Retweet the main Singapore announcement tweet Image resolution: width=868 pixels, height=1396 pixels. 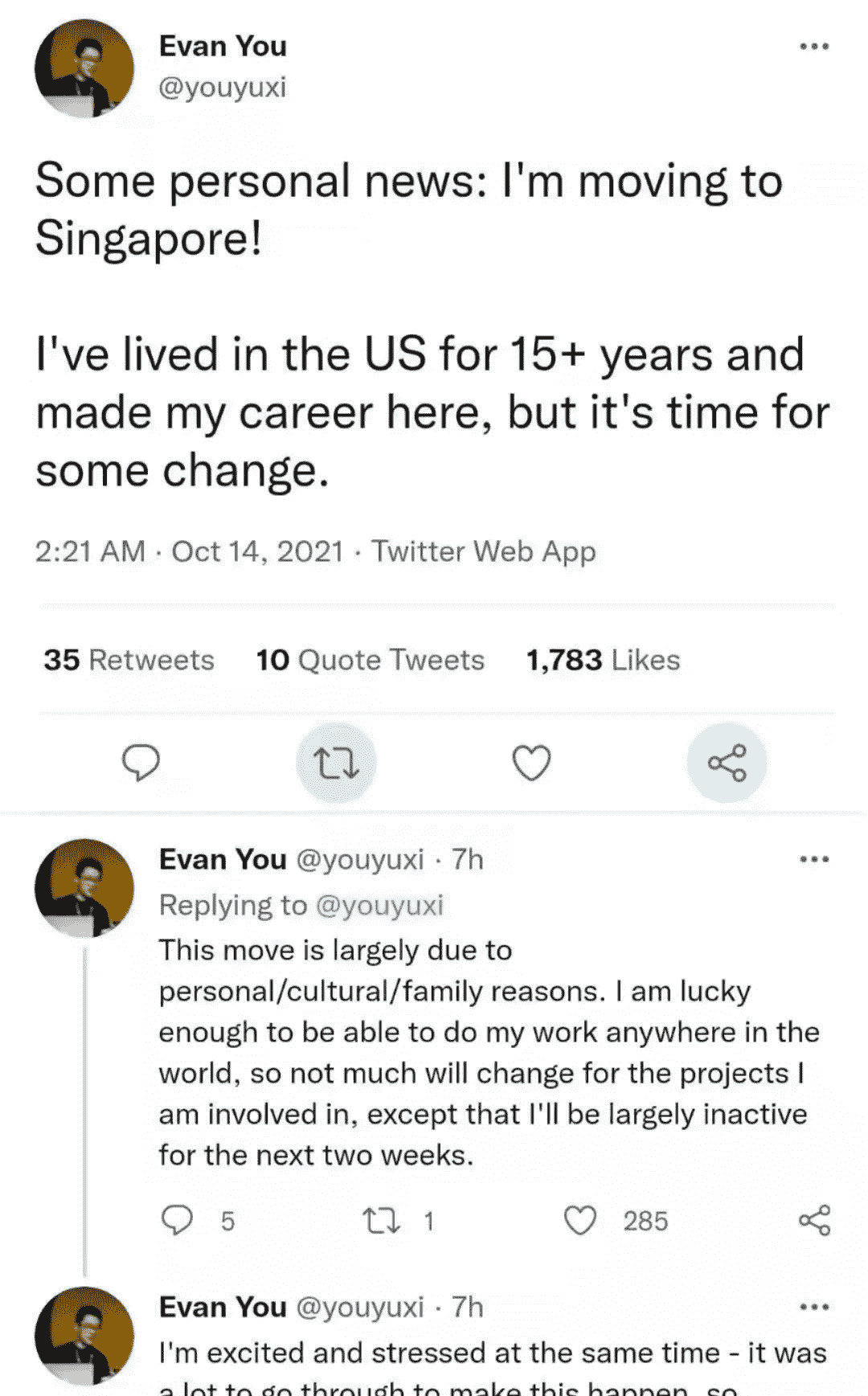[x=336, y=763]
